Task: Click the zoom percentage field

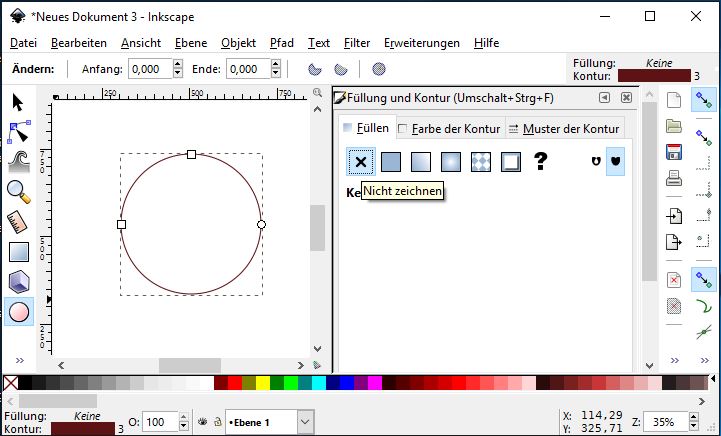Action: click(665, 422)
